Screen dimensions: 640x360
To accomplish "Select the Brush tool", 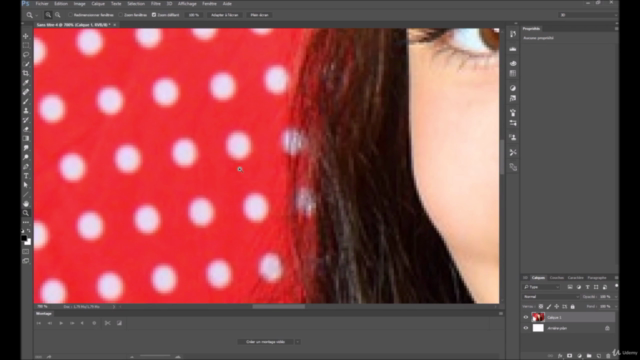I will tap(26, 101).
